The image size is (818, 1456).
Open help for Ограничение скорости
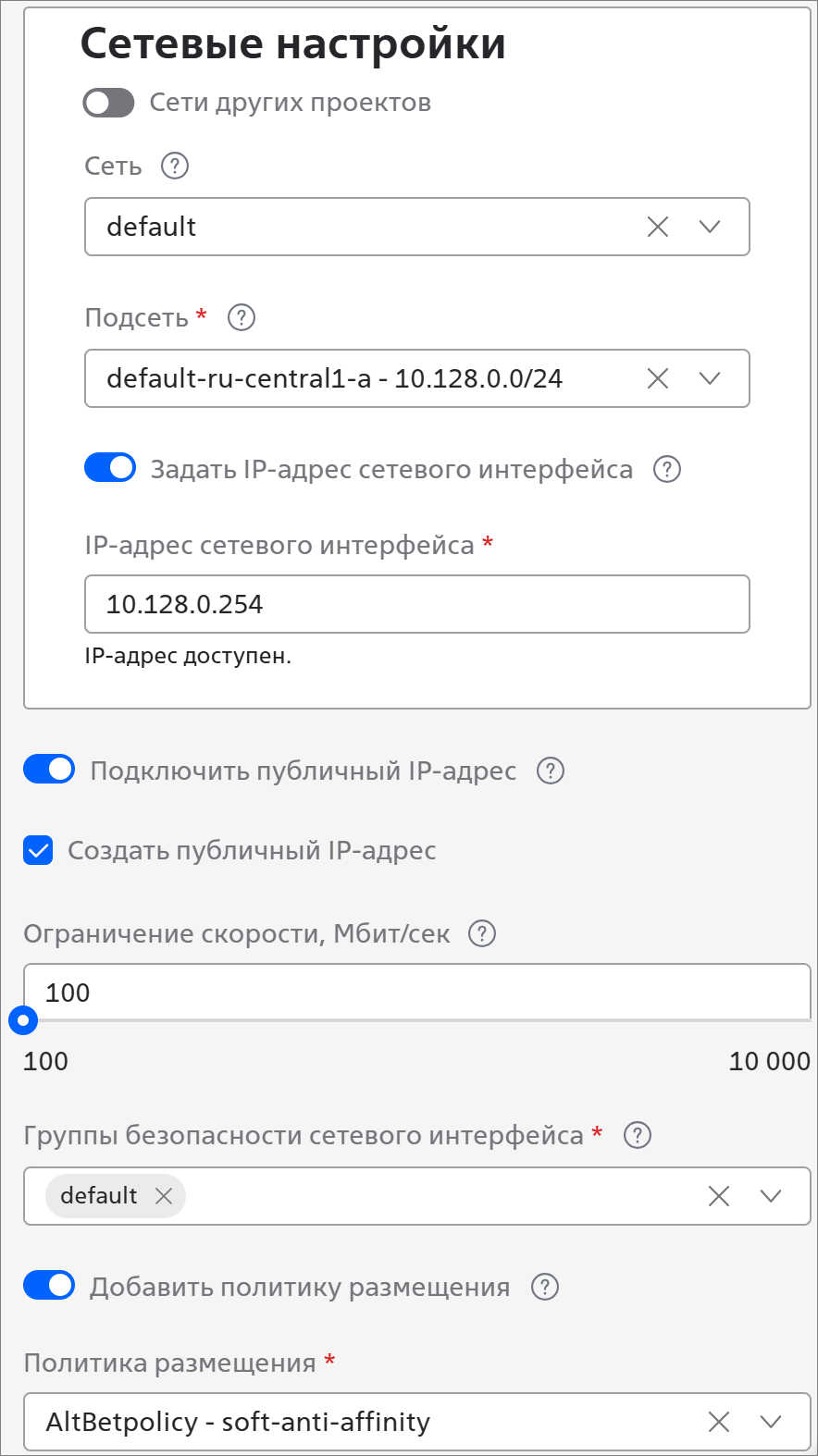(482, 933)
